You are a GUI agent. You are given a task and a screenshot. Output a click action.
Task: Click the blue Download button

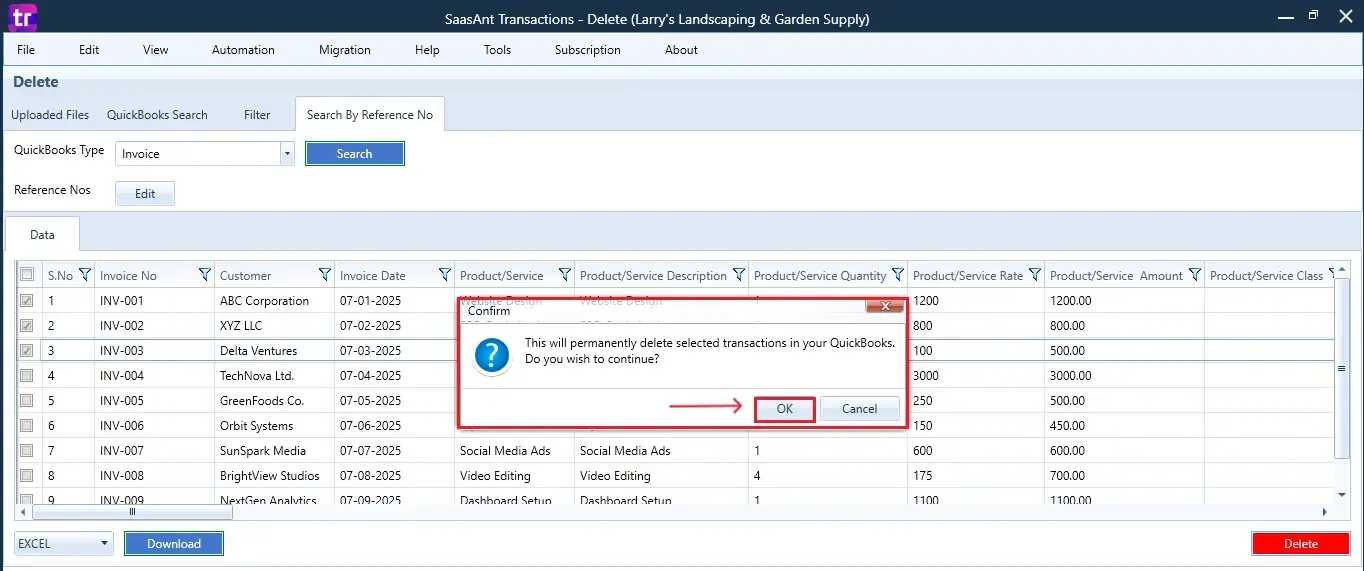tap(174, 544)
